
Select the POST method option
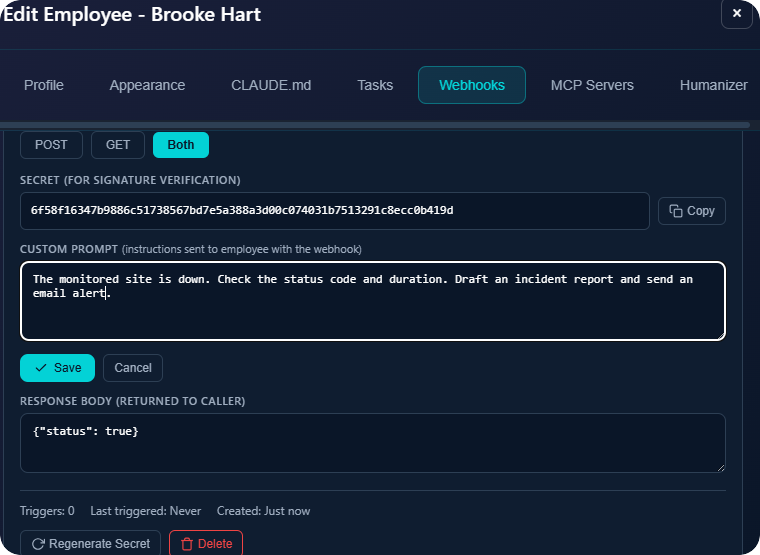51,145
